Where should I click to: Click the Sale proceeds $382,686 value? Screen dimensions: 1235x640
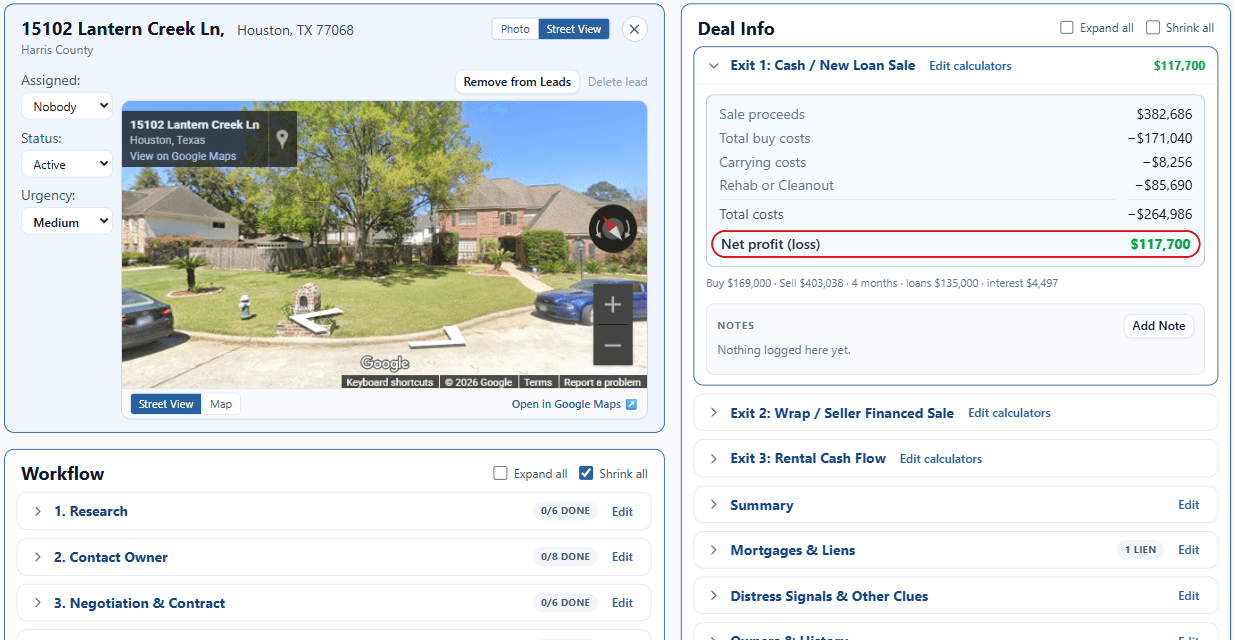coord(1164,115)
